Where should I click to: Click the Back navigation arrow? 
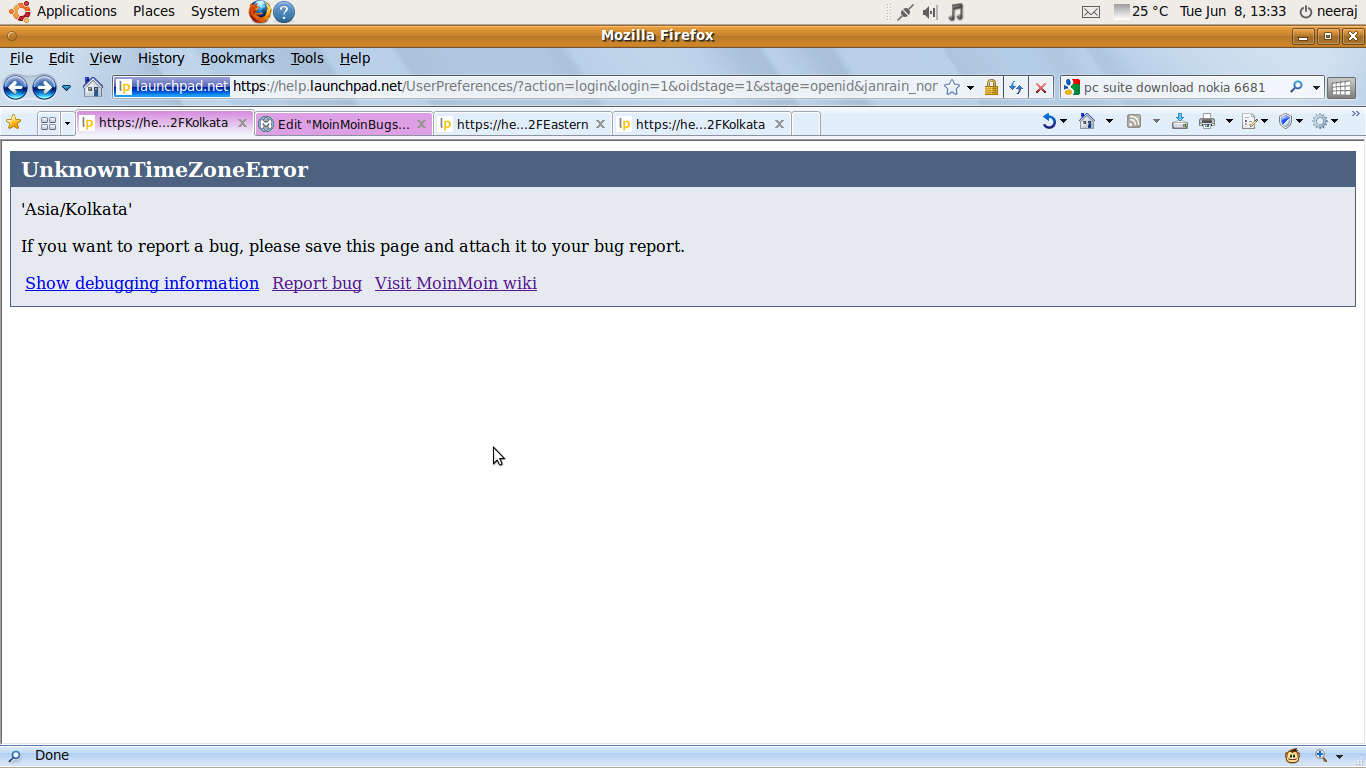(15, 87)
